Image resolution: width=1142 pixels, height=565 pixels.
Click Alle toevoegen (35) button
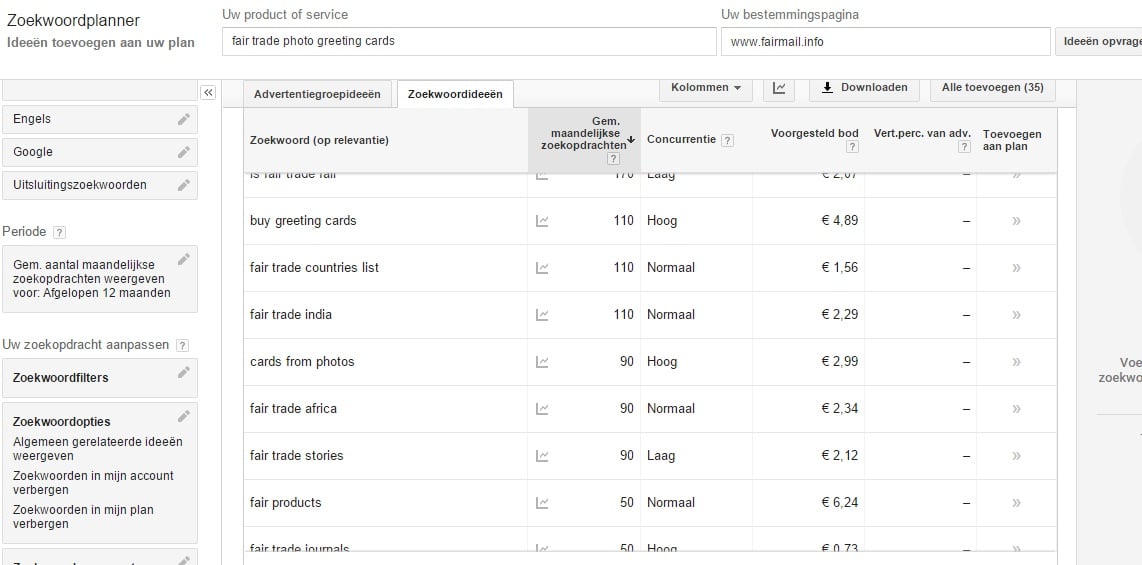(x=993, y=88)
